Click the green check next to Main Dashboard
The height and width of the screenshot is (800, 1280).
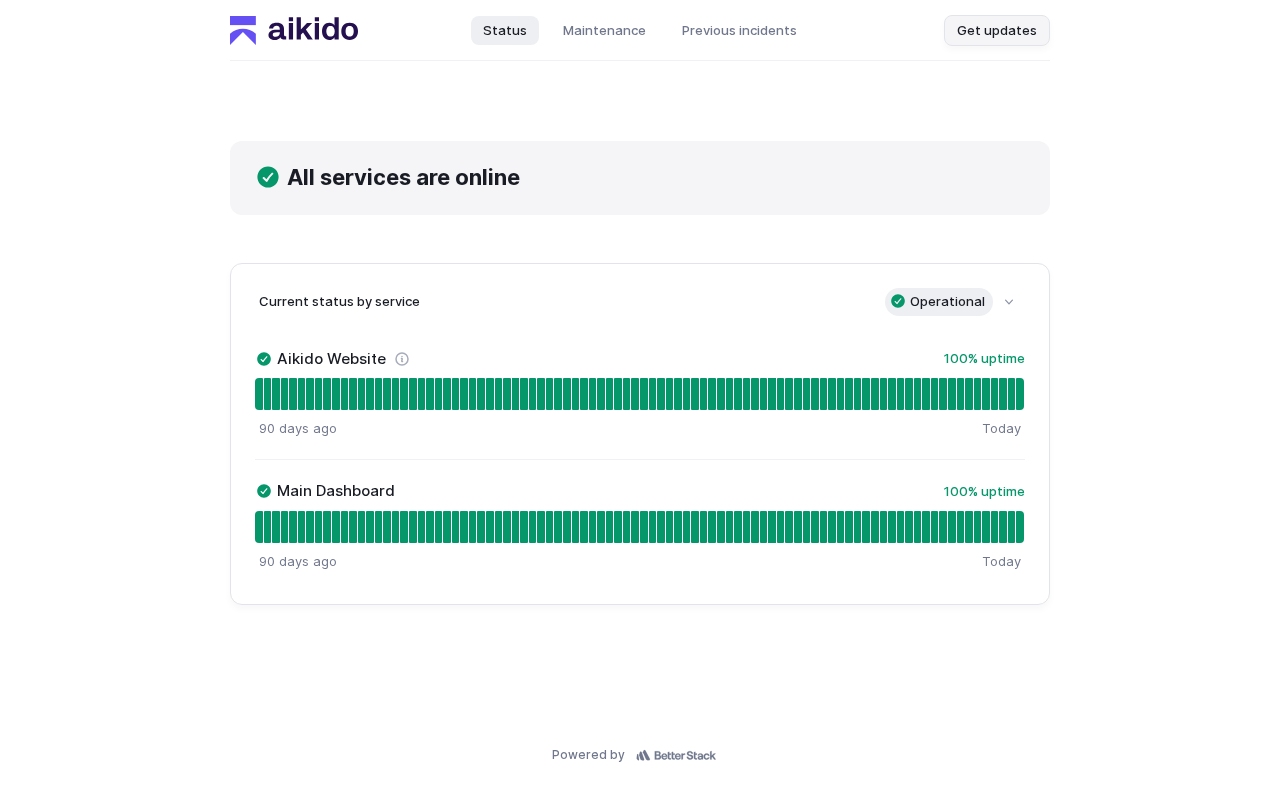[x=264, y=491]
